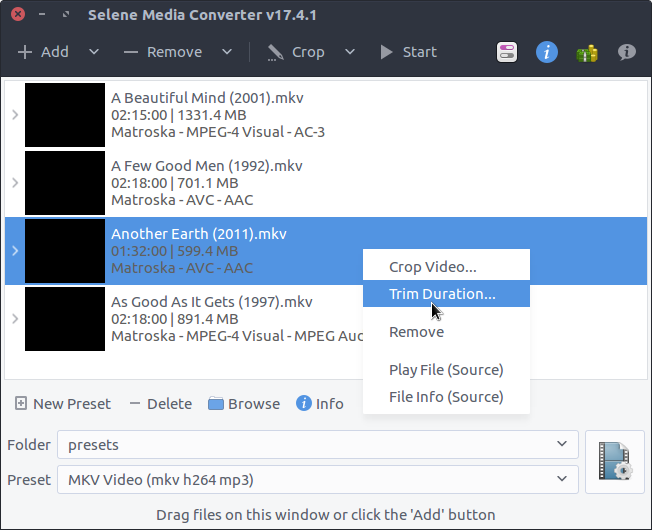Image resolution: width=652 pixels, height=530 pixels.
Task: Select the A Few Good Men thumbnail
Action: [x=65, y=183]
